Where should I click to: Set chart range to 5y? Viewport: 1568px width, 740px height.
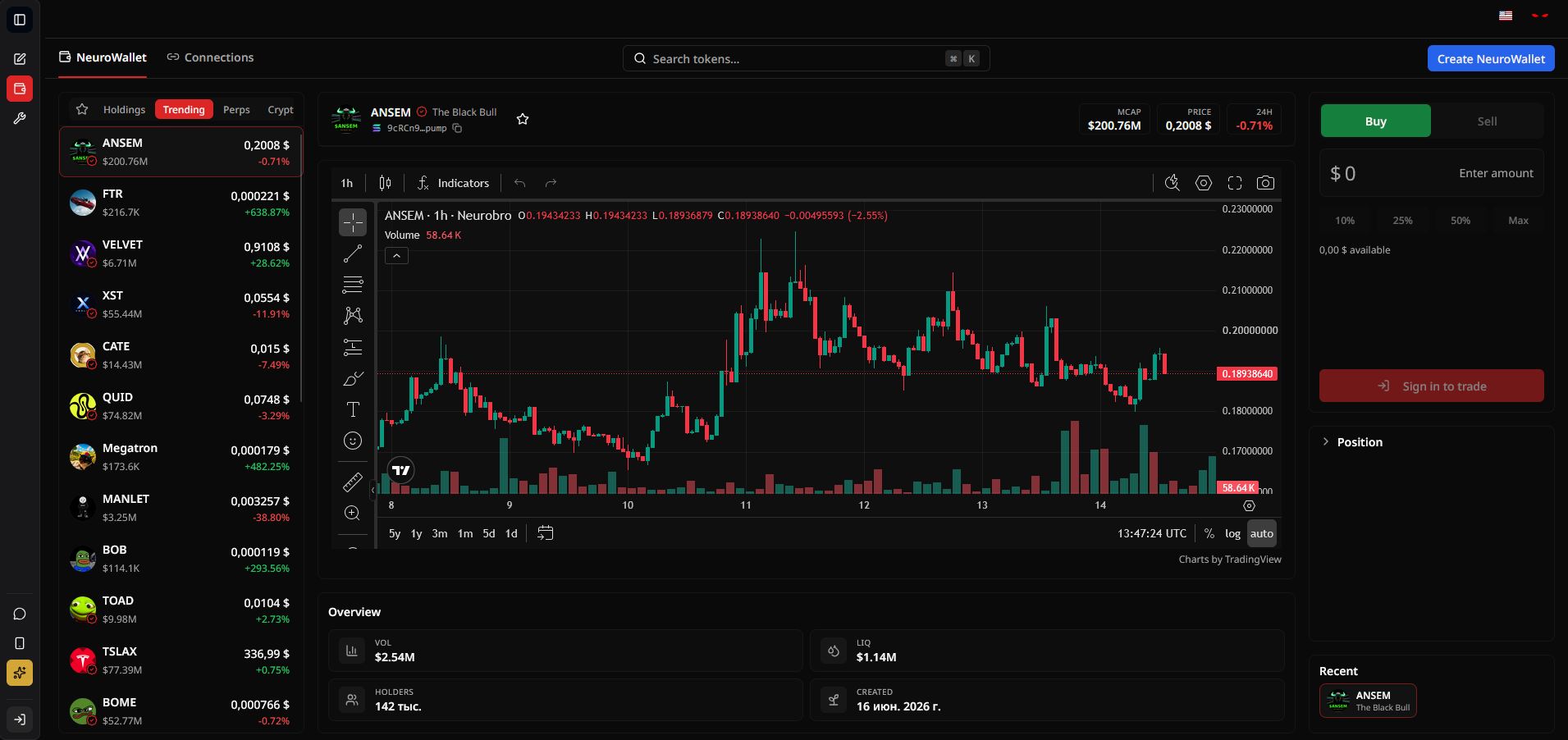pyautogui.click(x=395, y=533)
